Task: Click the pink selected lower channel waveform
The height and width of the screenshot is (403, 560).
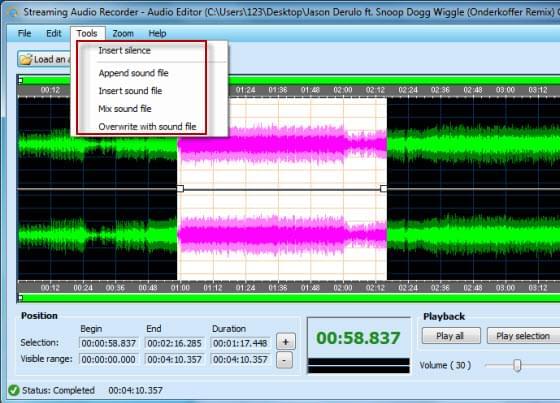Action: (x=282, y=235)
